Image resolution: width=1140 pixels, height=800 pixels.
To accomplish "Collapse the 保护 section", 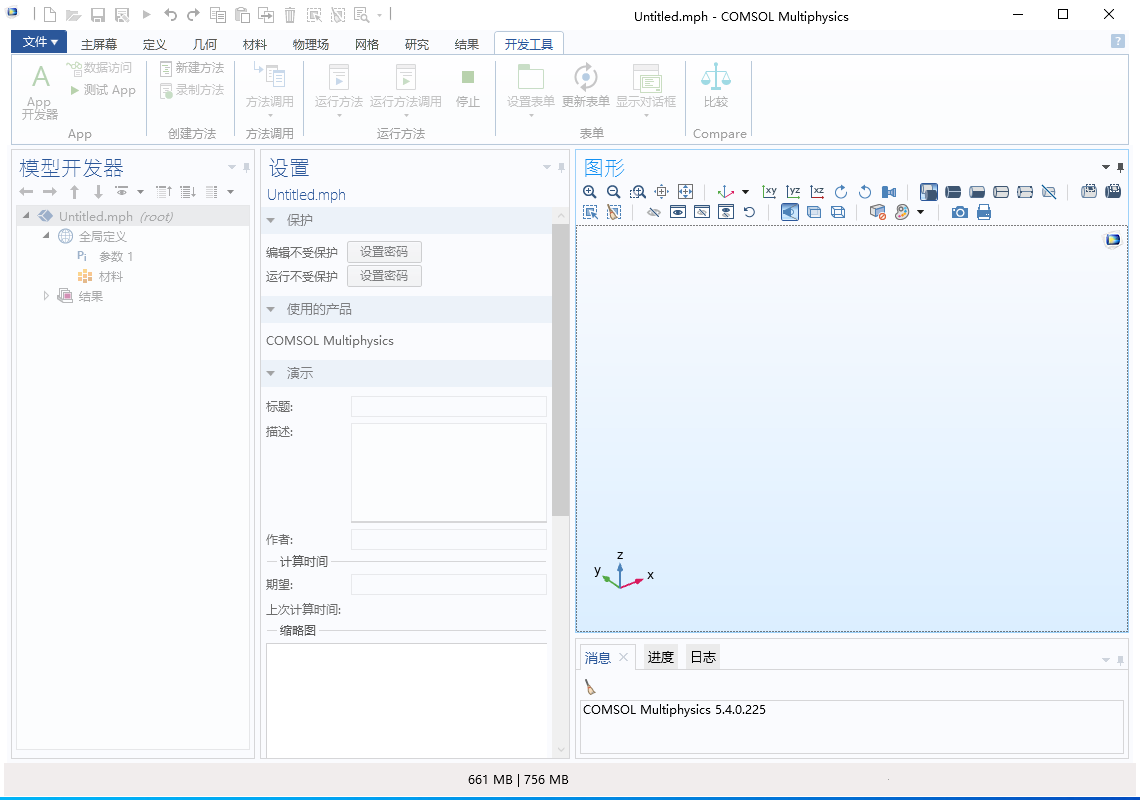I will 270,220.
